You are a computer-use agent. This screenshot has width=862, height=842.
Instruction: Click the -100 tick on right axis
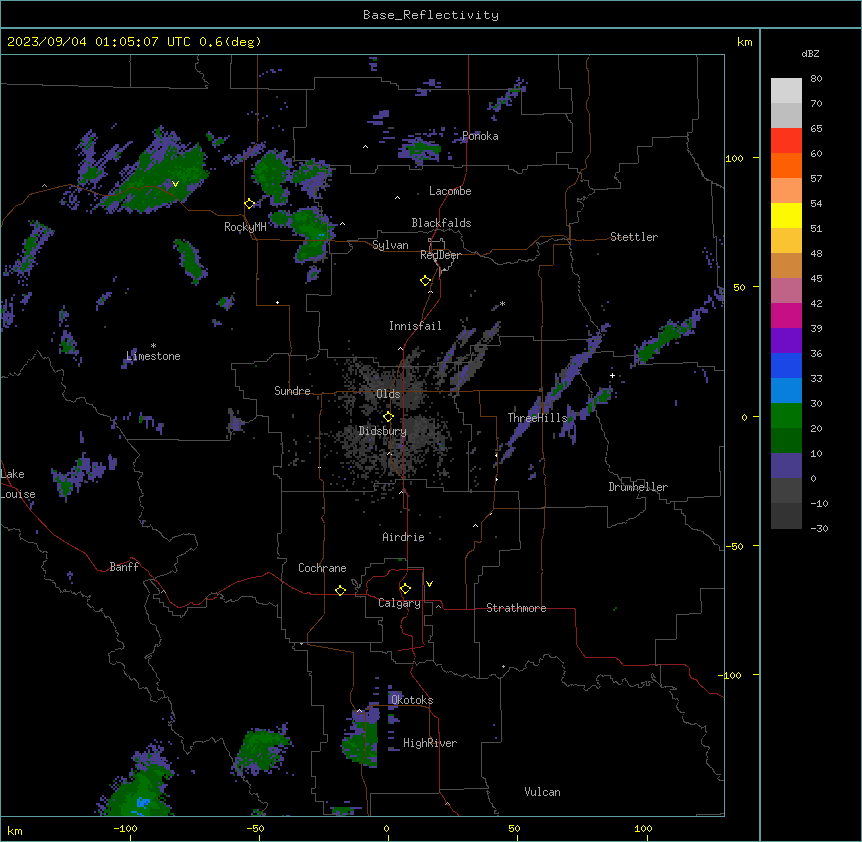click(731, 675)
